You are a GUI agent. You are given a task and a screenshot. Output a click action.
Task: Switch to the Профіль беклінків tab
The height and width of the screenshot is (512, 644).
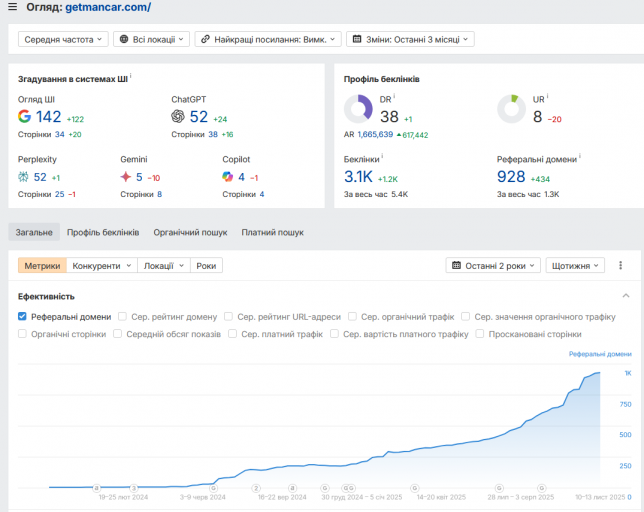pos(103,232)
